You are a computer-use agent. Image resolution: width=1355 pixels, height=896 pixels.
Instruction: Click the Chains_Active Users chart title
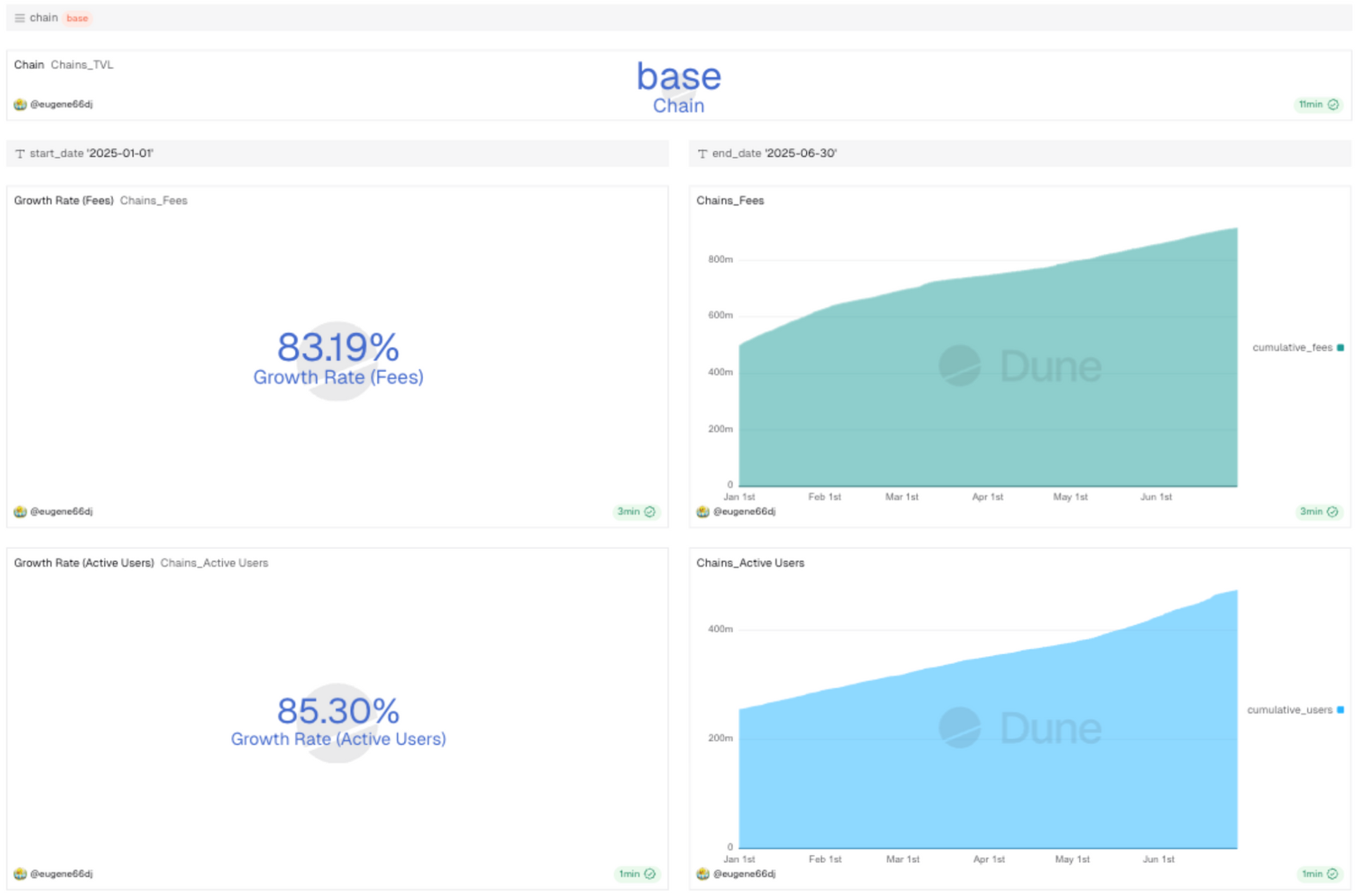[750, 563]
